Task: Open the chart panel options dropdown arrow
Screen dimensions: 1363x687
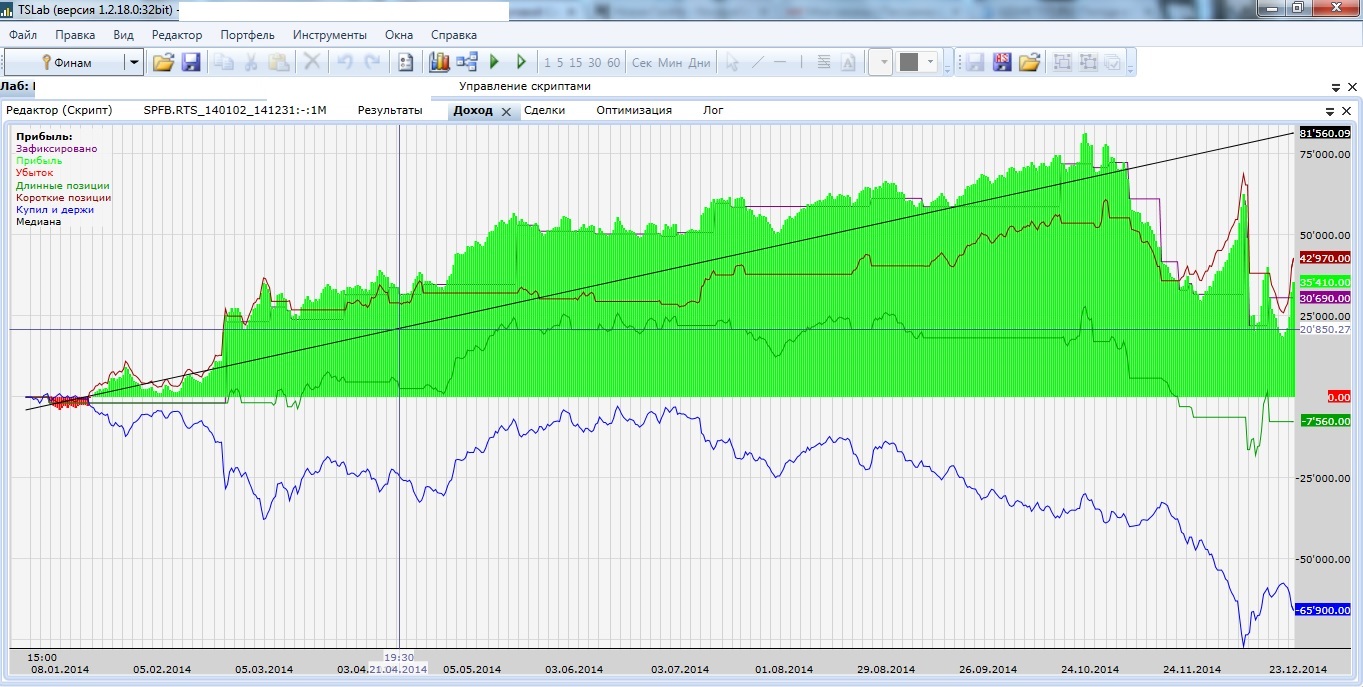Action: 1330,111
